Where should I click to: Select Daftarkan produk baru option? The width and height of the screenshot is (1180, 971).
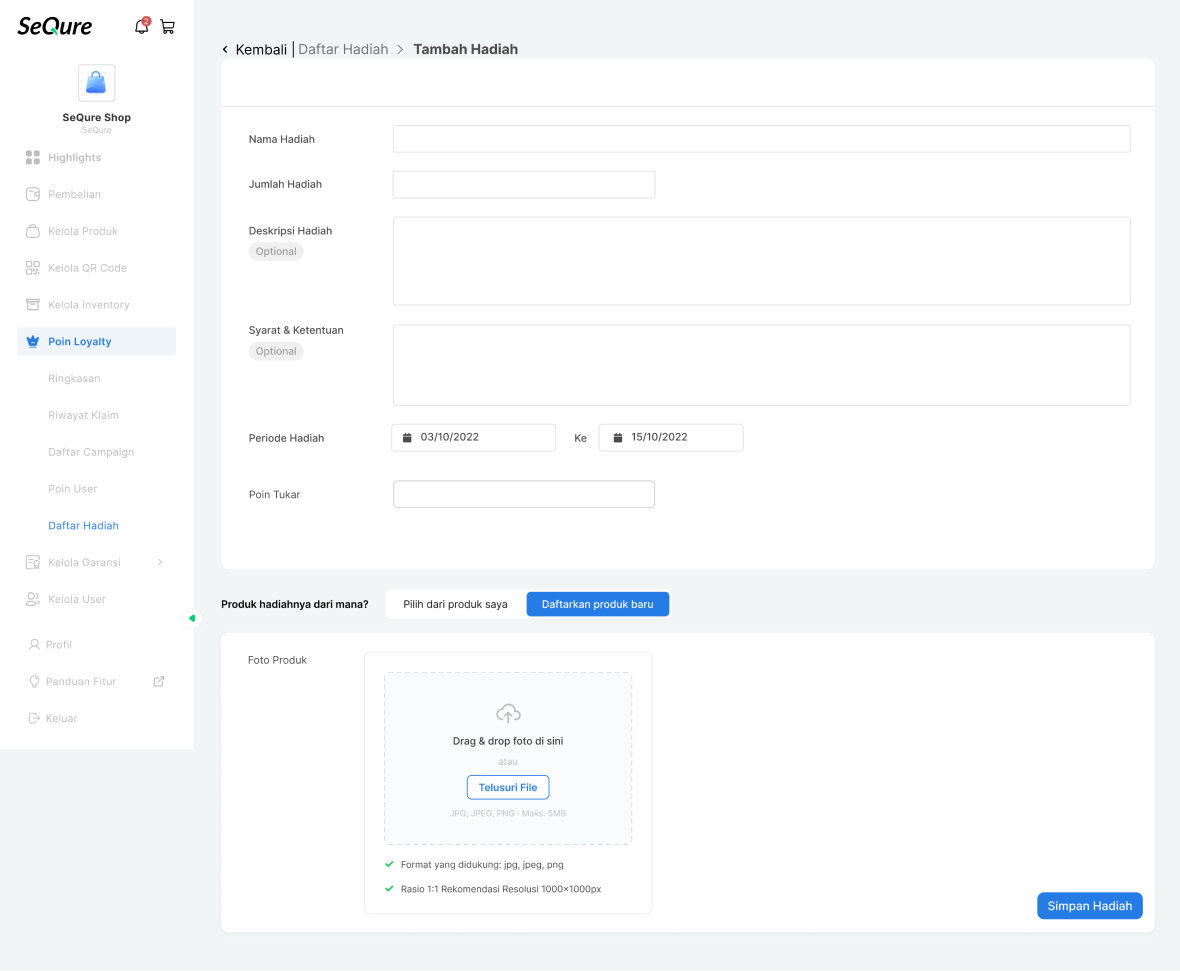[598, 604]
